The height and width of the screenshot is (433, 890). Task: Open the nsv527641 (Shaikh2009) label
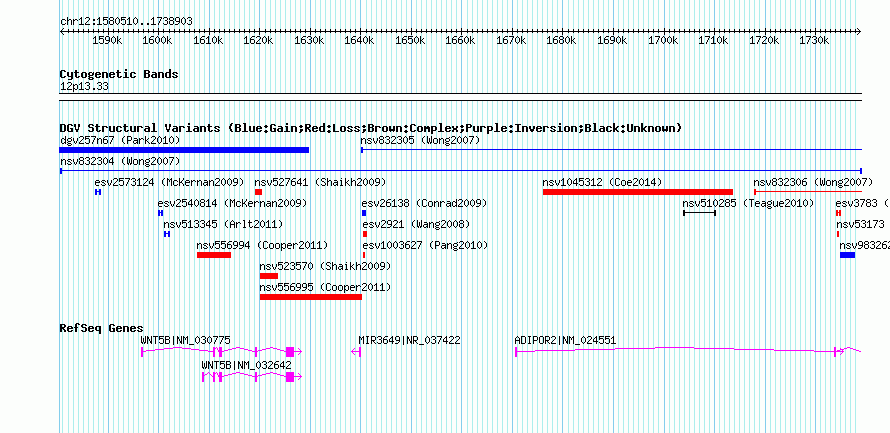pos(320,182)
